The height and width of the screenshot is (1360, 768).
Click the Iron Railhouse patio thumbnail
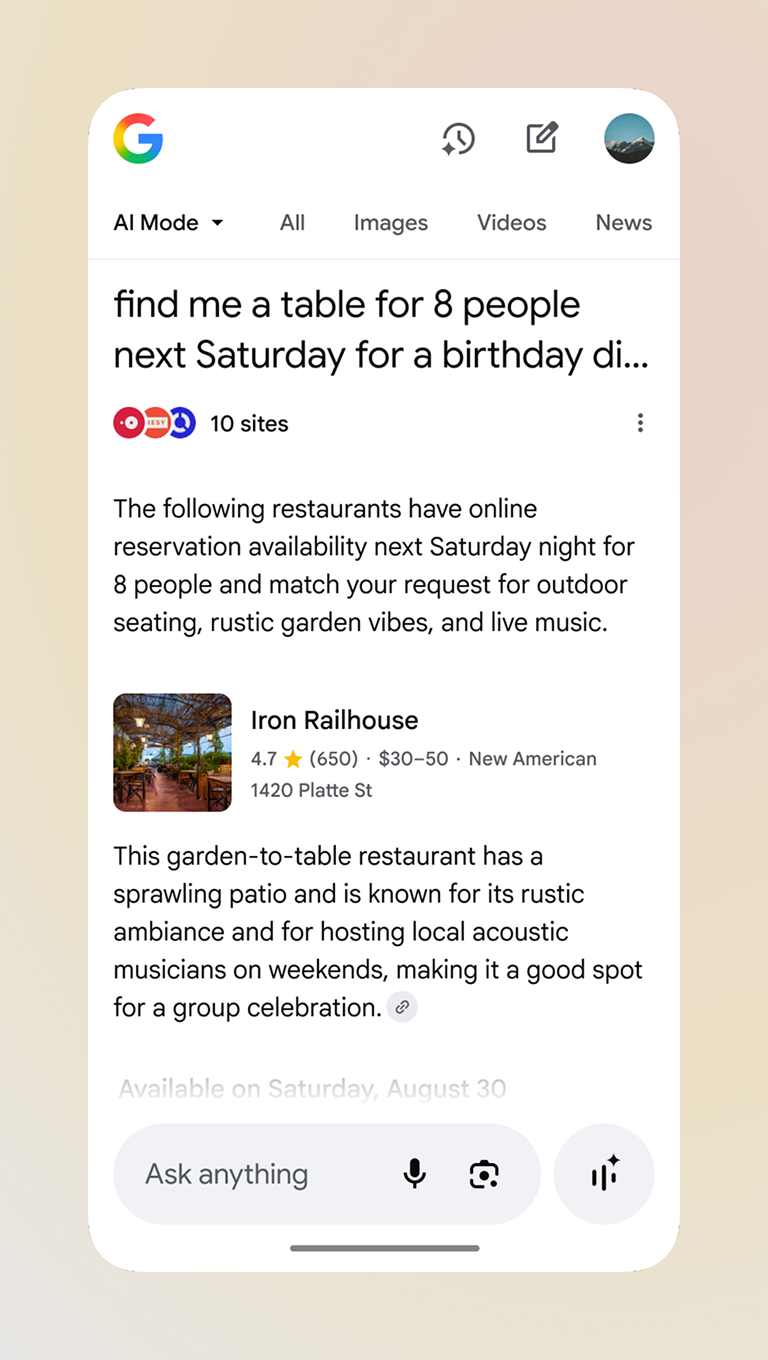point(172,752)
